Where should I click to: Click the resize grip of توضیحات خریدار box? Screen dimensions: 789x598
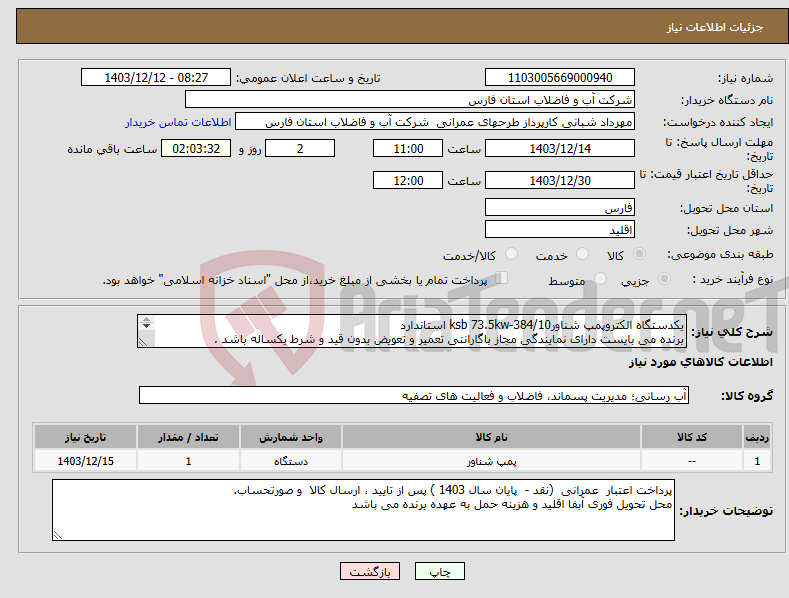pyautogui.click(x=58, y=535)
